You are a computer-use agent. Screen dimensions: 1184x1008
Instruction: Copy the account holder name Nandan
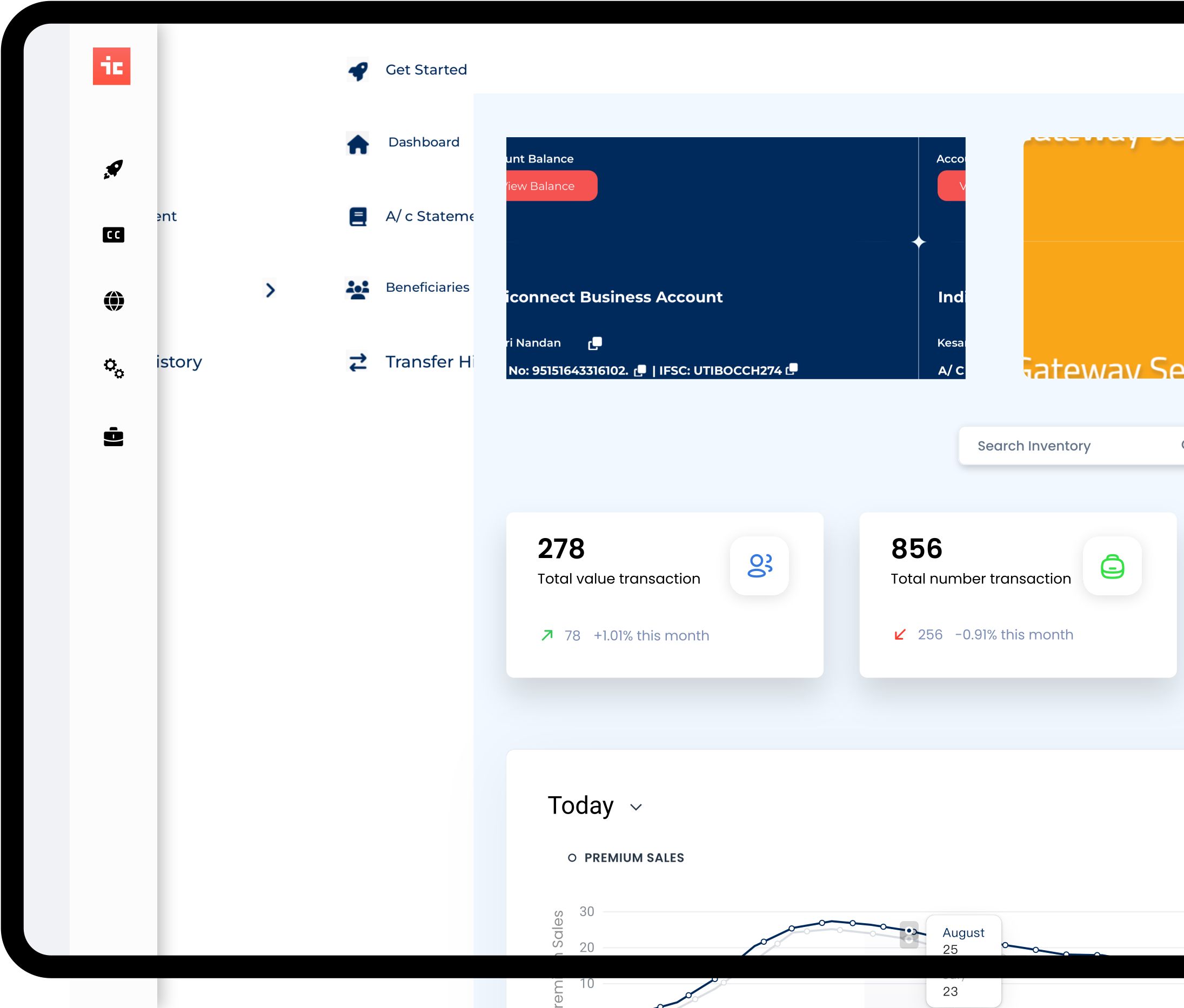595,342
